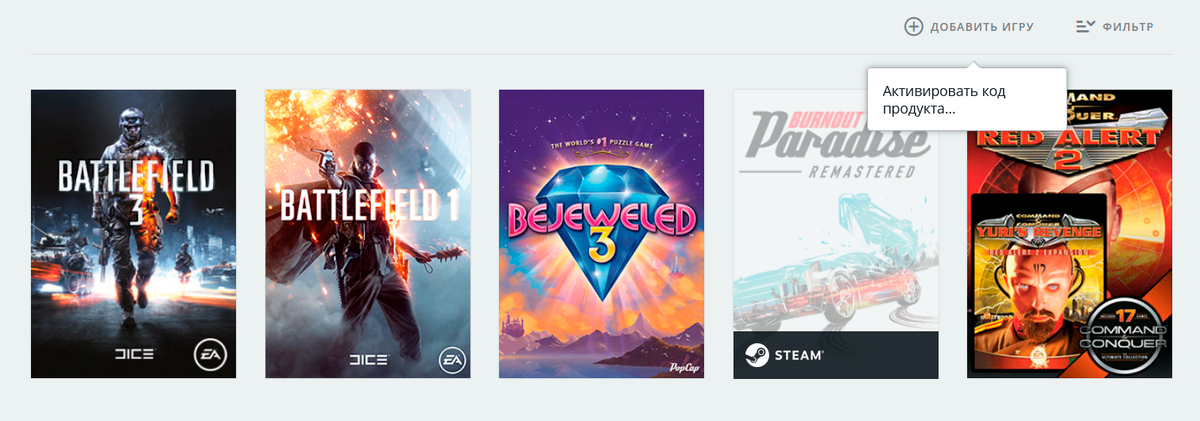Open the Battlefield 1 game tile
This screenshot has width=1200, height=421.
click(x=368, y=234)
